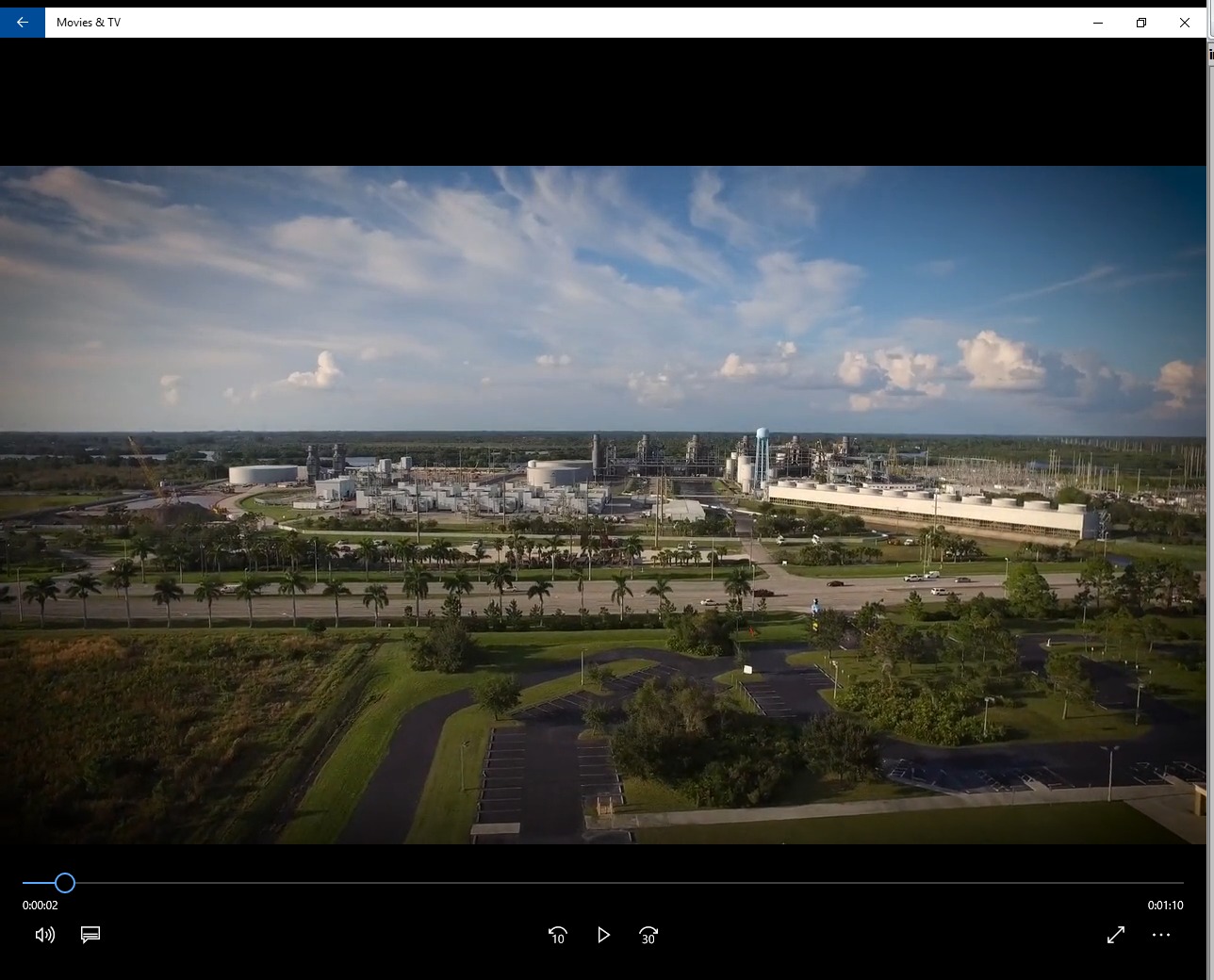The width and height of the screenshot is (1214, 980).
Task: Skip back 10 seconds
Action: point(557,935)
